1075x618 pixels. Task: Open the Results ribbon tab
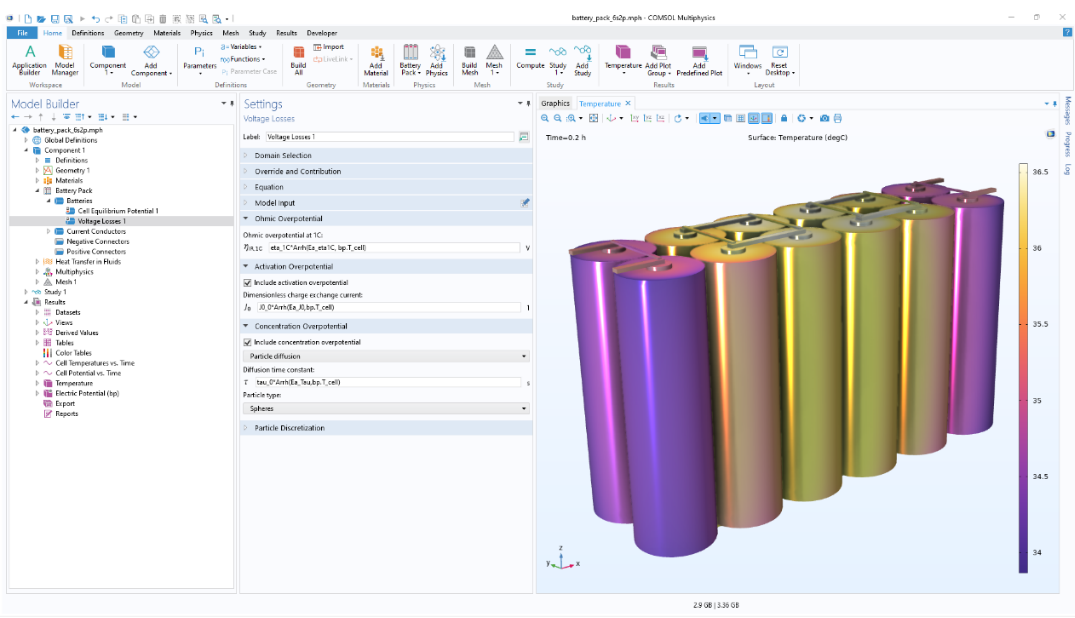[x=287, y=33]
